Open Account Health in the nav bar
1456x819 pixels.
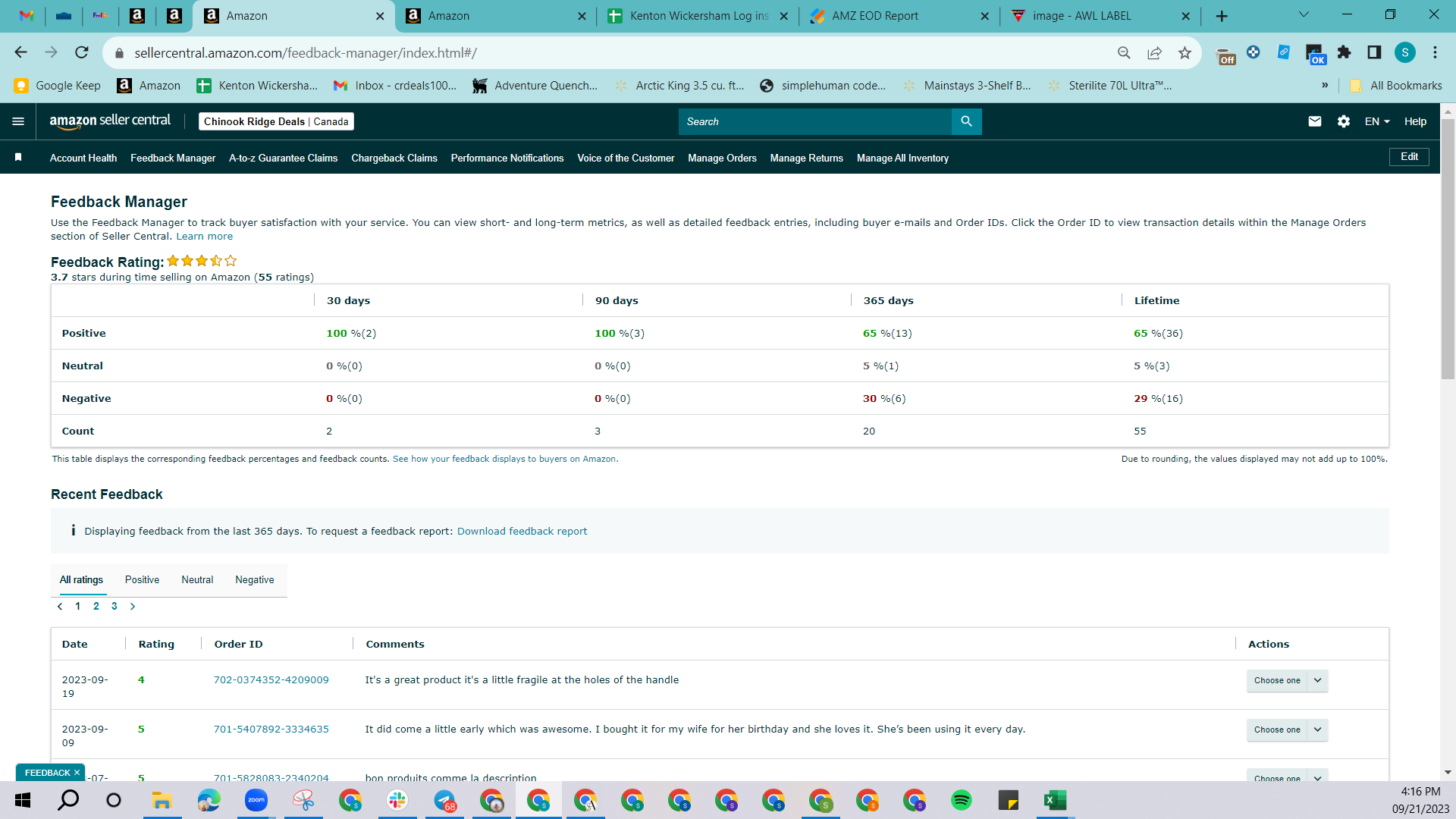coord(83,158)
